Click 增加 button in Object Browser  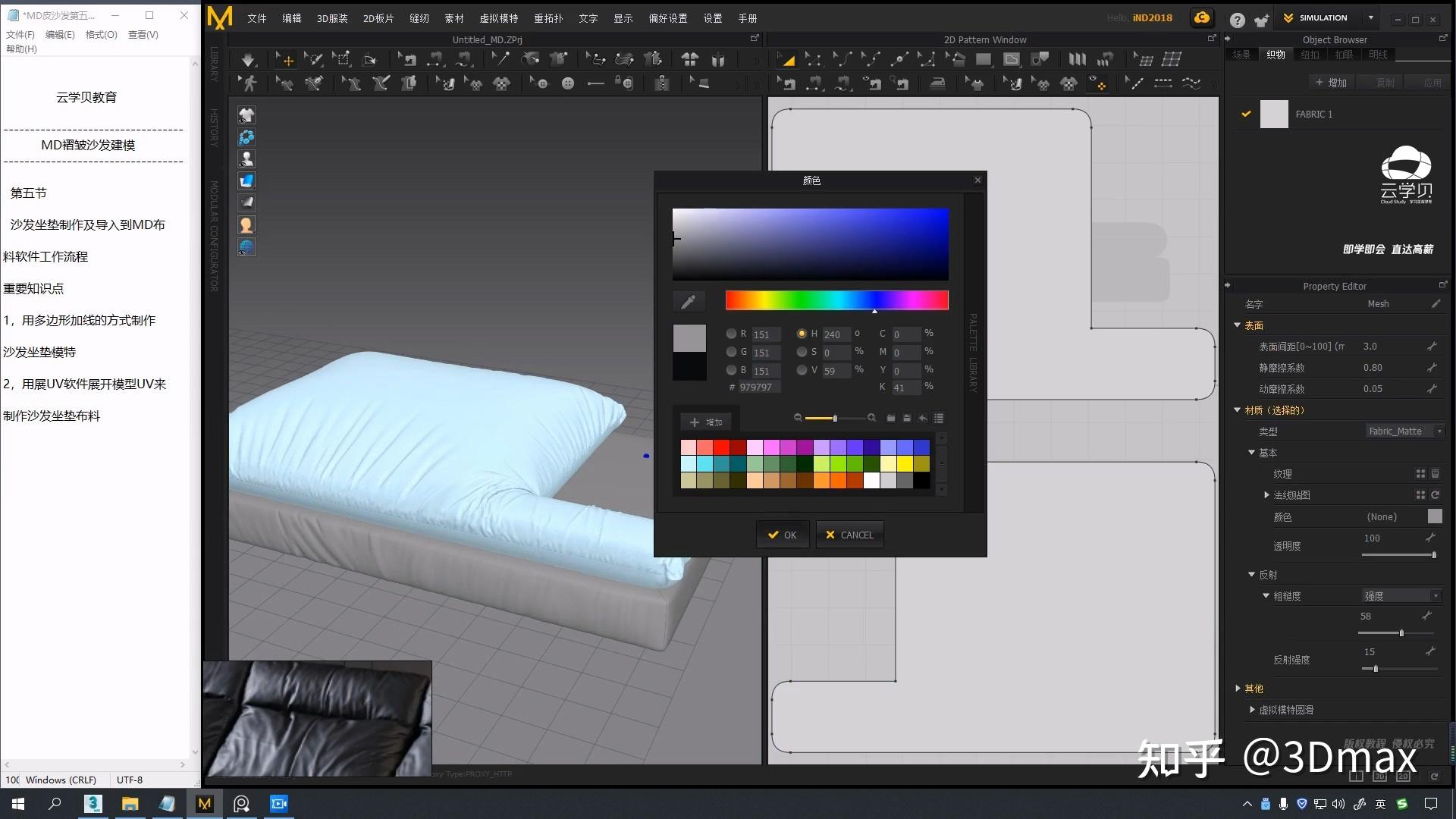pos(1332,83)
